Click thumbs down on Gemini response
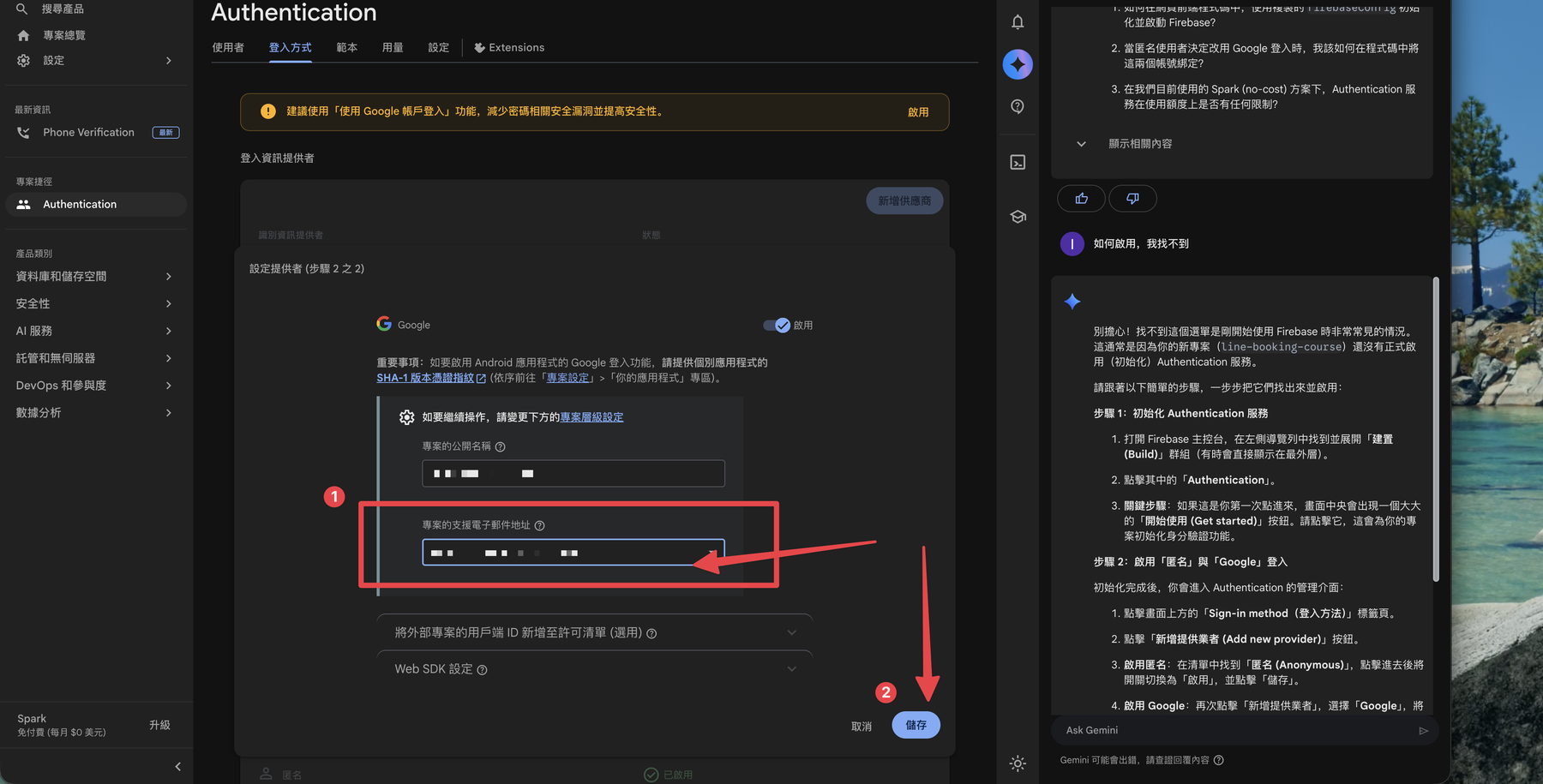 1133,199
